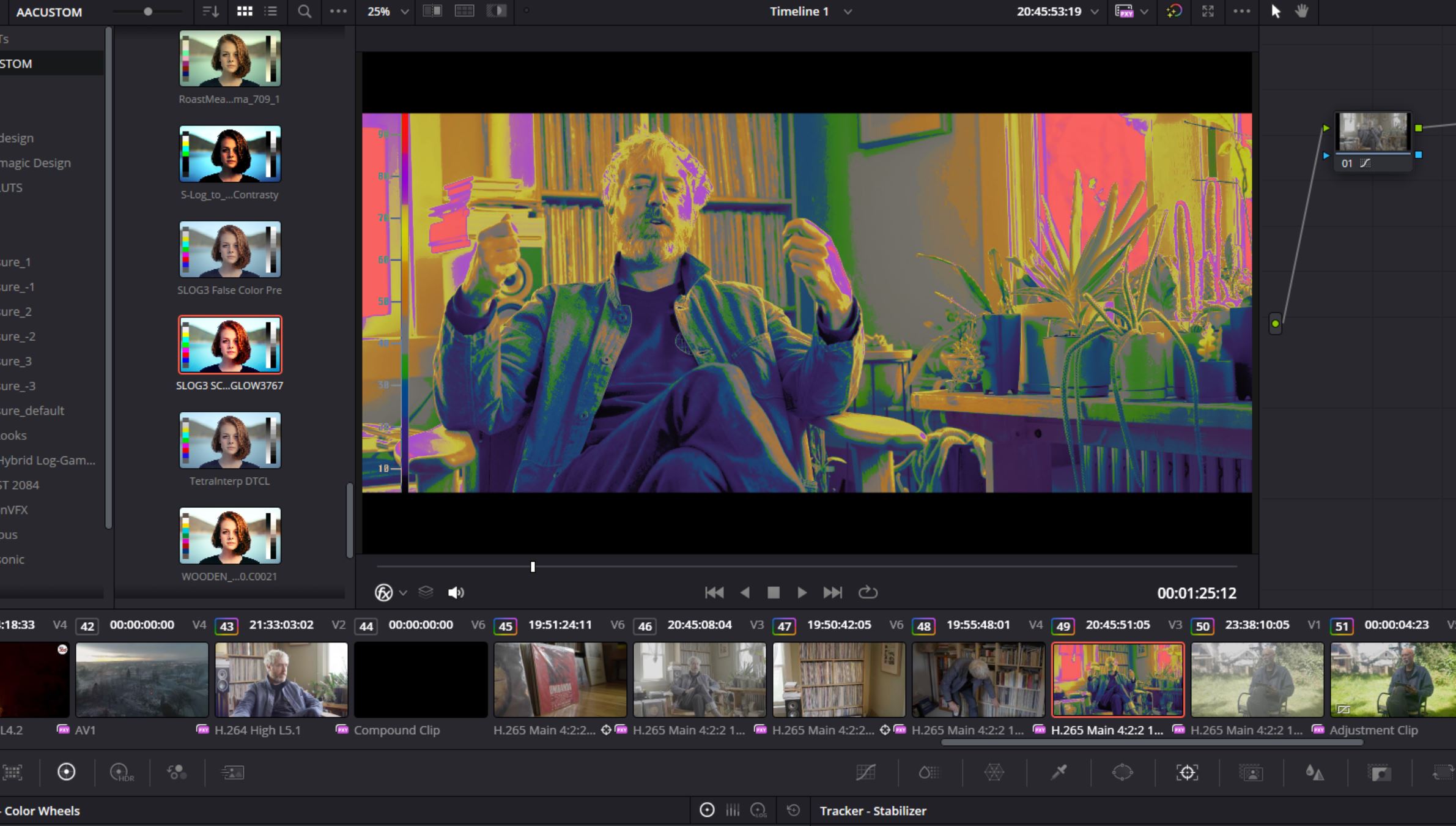
Task: Click the proxy media icon
Action: [1124, 12]
